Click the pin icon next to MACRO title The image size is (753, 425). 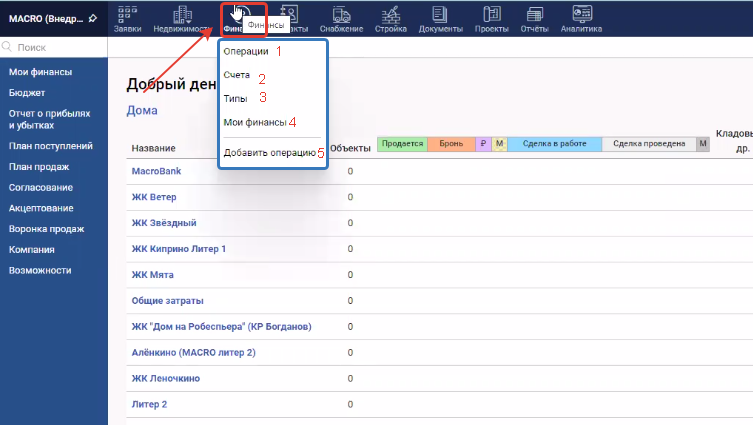[92, 18]
